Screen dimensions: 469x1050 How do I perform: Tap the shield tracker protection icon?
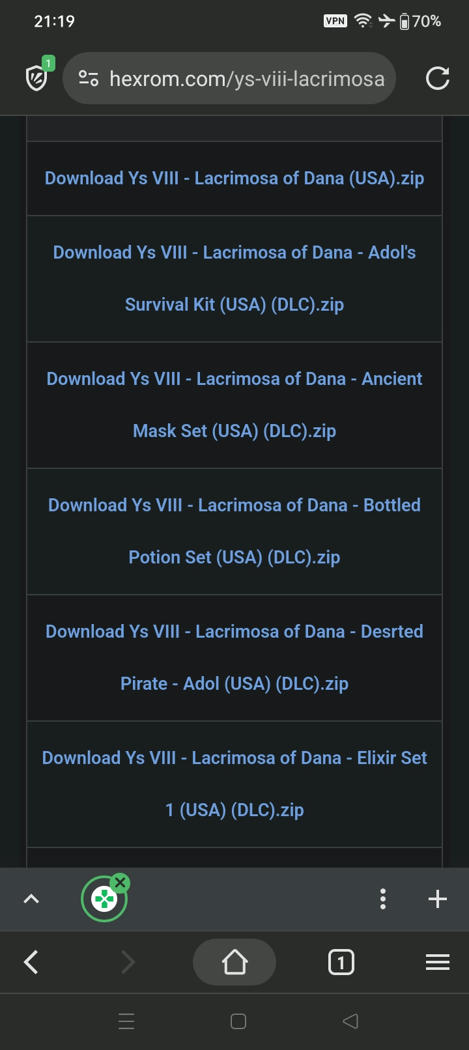(x=37, y=78)
